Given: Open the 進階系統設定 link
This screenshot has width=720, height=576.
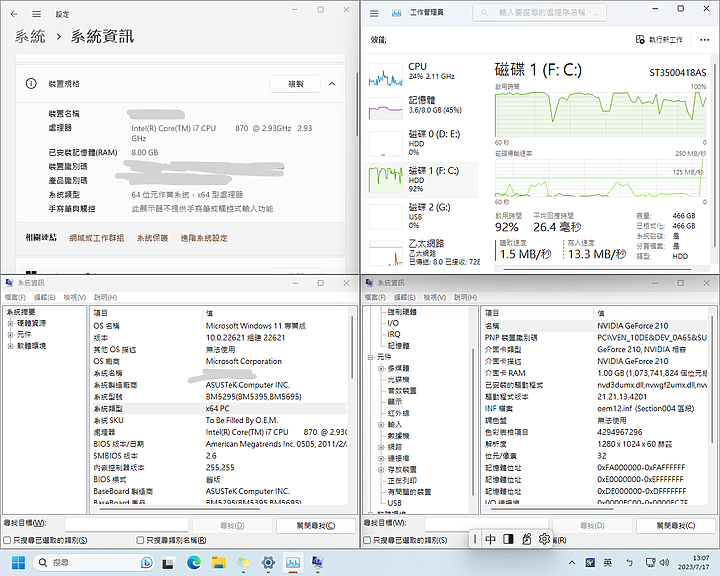Looking at the screenshot, I should click(x=204, y=238).
